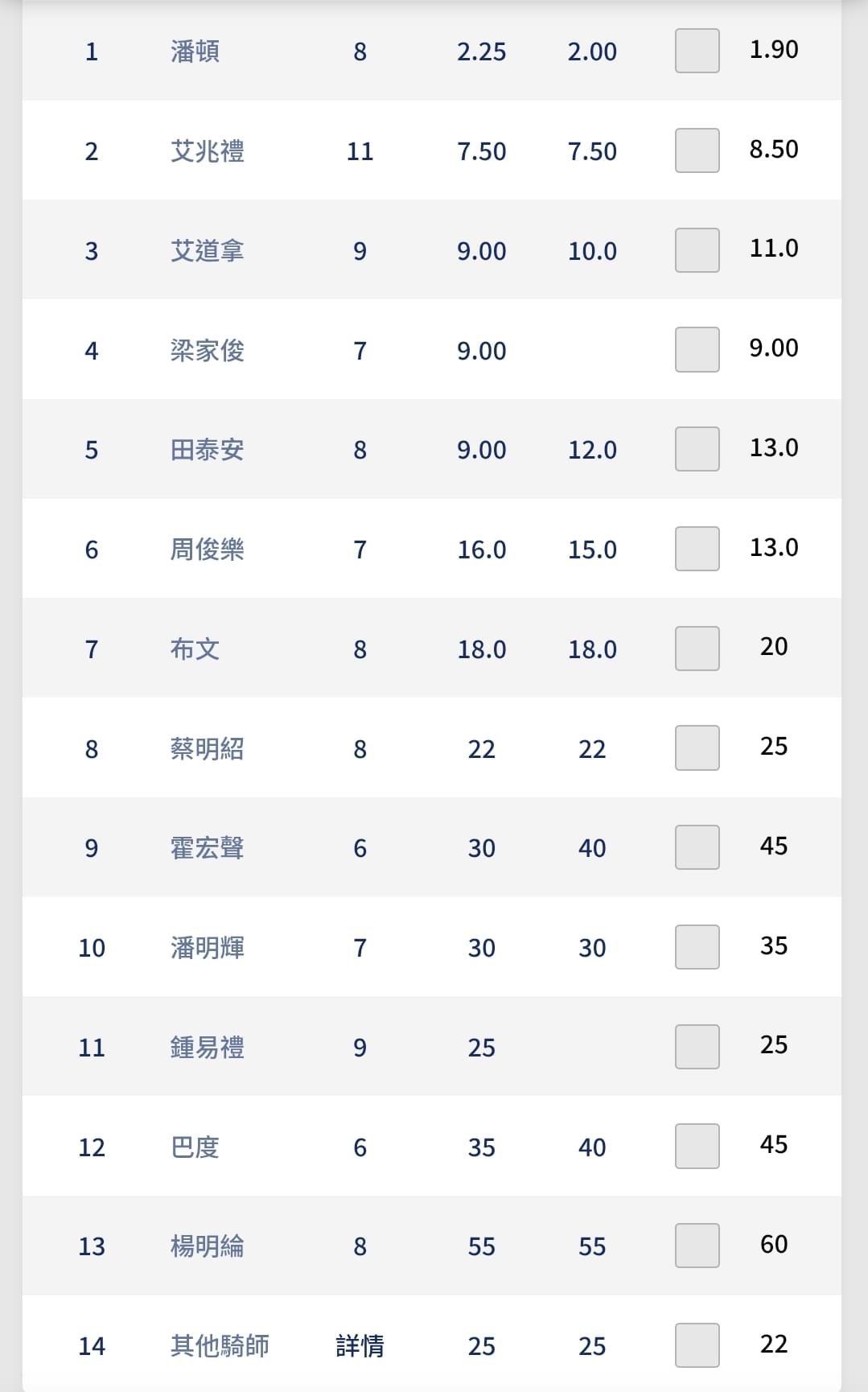Check the 霍宏聲 selection box
The image size is (868, 1392).
click(697, 847)
